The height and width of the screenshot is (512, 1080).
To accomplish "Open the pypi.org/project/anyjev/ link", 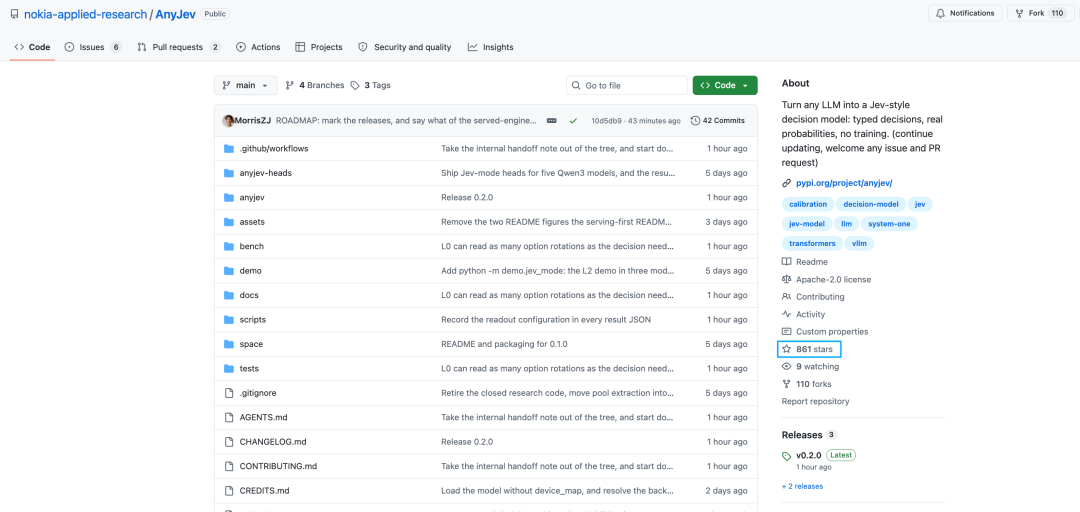I will [x=844, y=183].
